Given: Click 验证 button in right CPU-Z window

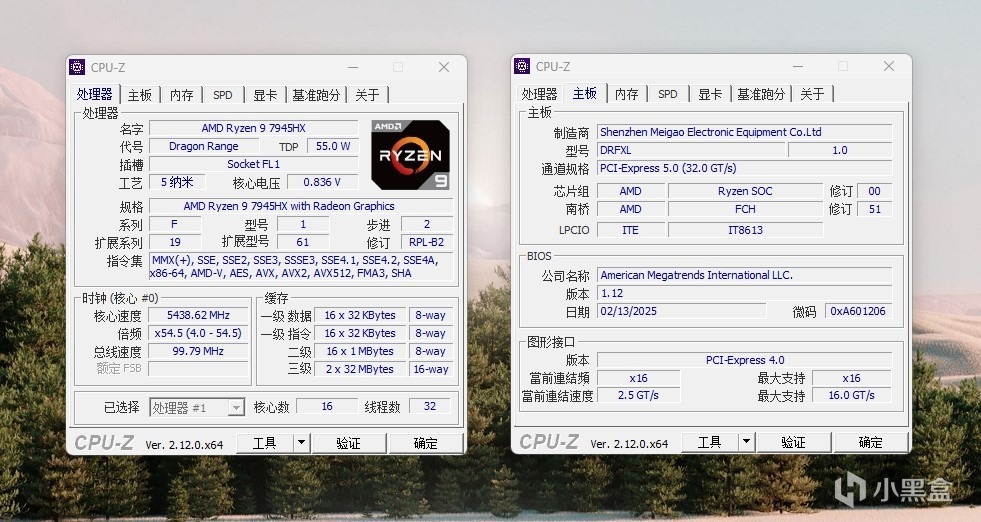Looking at the screenshot, I should pos(793,442).
